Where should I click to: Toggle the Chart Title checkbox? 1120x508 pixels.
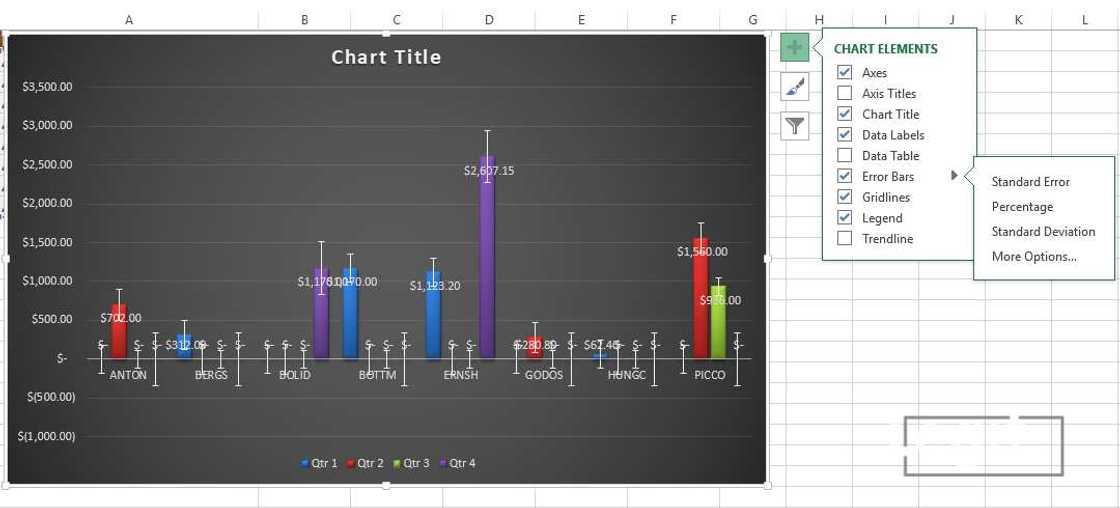click(845, 114)
